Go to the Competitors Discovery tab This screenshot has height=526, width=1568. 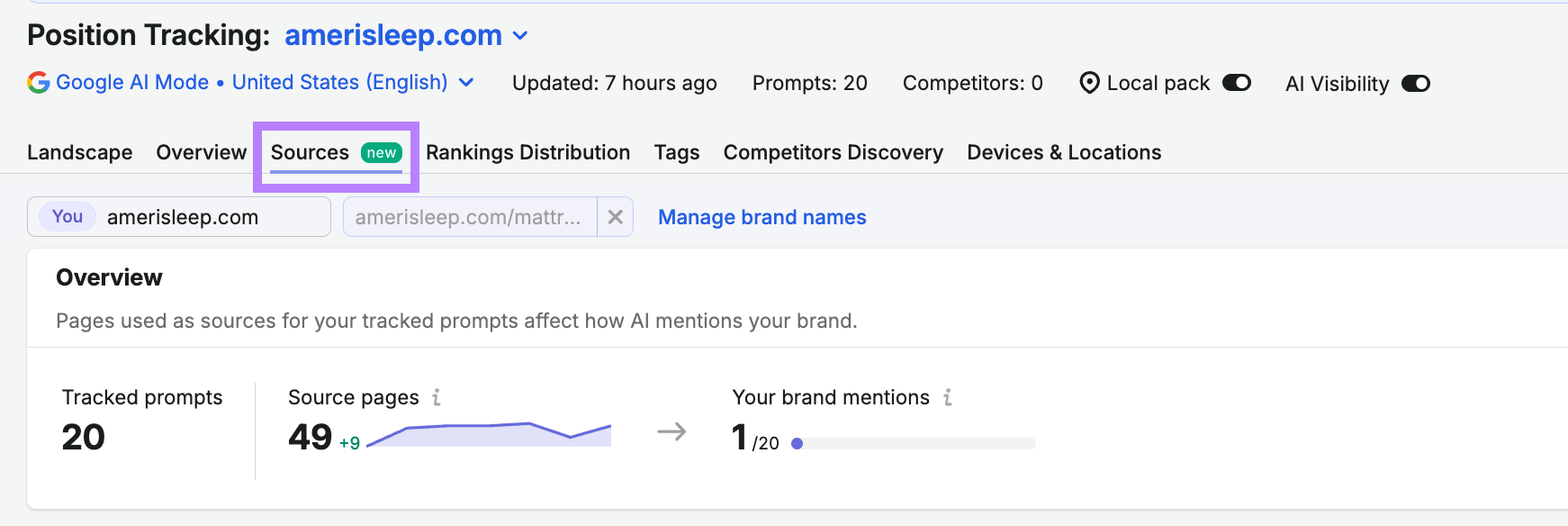834,152
